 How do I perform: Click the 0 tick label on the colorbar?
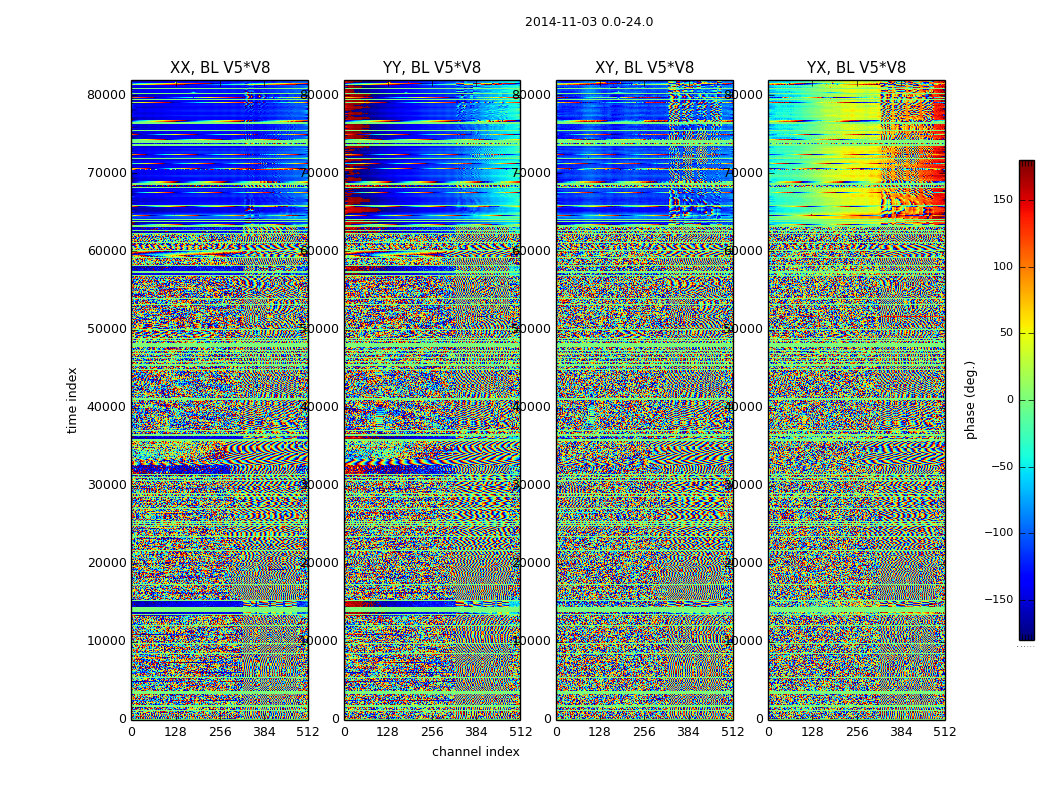1008,400
